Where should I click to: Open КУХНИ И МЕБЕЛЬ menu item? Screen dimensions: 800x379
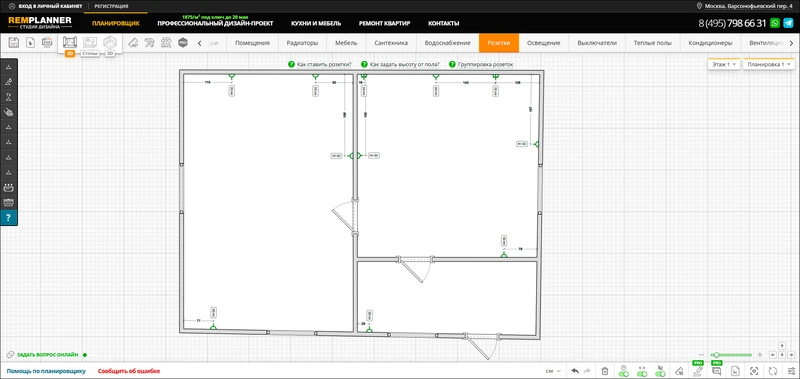[x=316, y=23]
